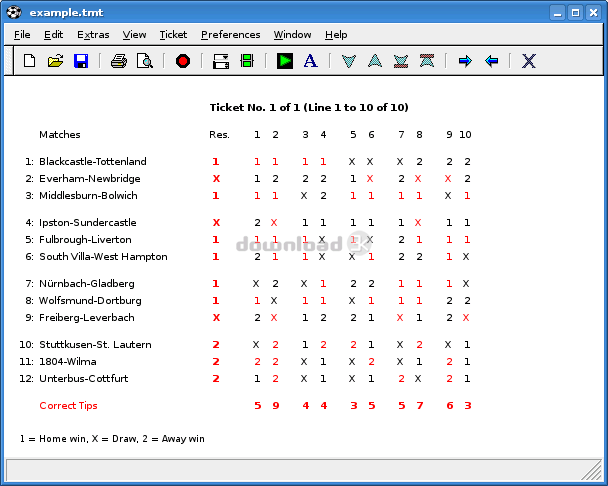Image resolution: width=608 pixels, height=486 pixels.
Task: Select the Blackcastle-Tottenland match
Action: click(93, 161)
